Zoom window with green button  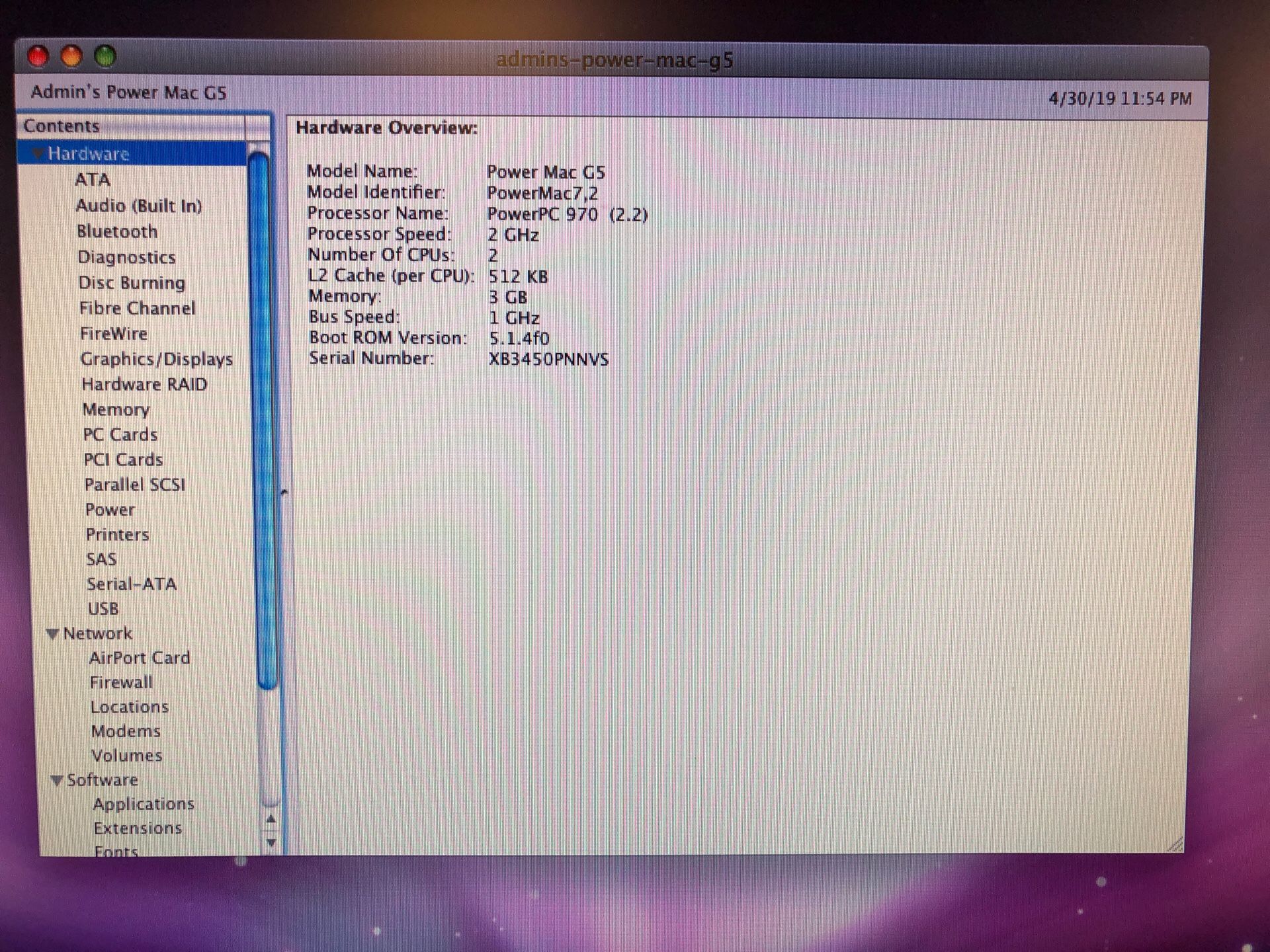pyautogui.click(x=105, y=56)
